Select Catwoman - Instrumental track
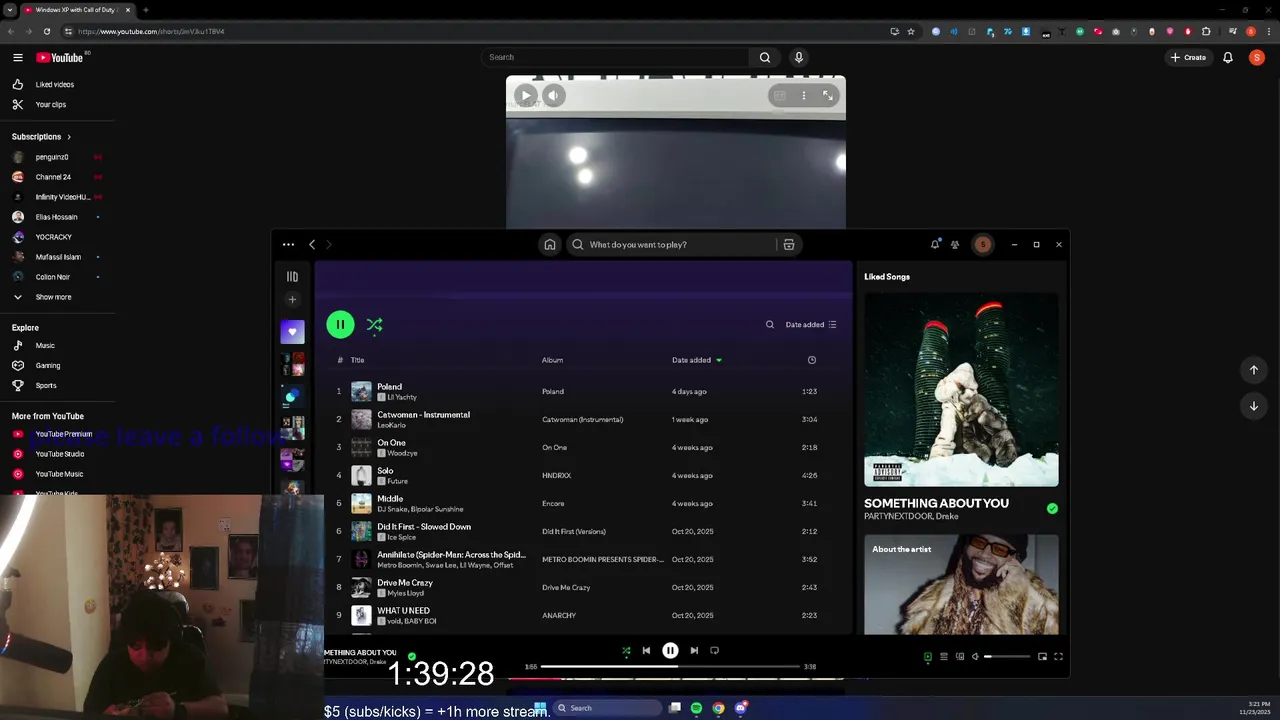The image size is (1280, 720). (x=584, y=419)
